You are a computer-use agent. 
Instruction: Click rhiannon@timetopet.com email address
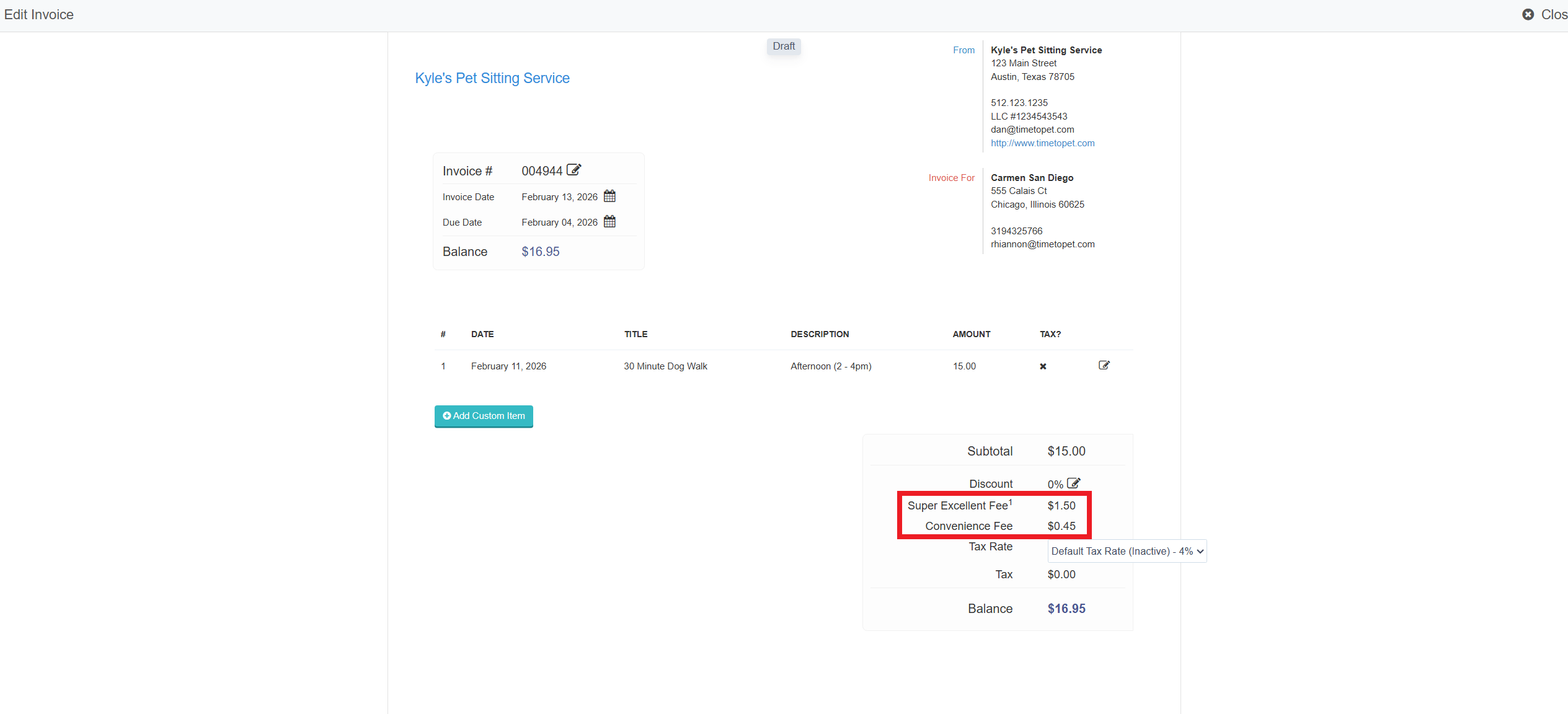tap(1042, 244)
